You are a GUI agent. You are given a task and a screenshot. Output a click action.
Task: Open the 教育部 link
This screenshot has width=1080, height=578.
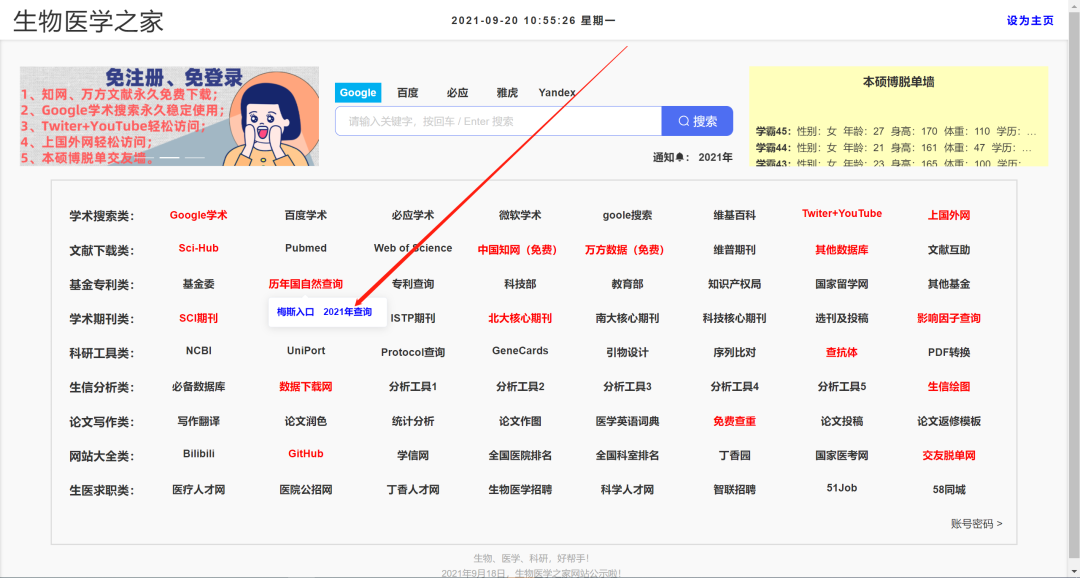click(x=627, y=284)
